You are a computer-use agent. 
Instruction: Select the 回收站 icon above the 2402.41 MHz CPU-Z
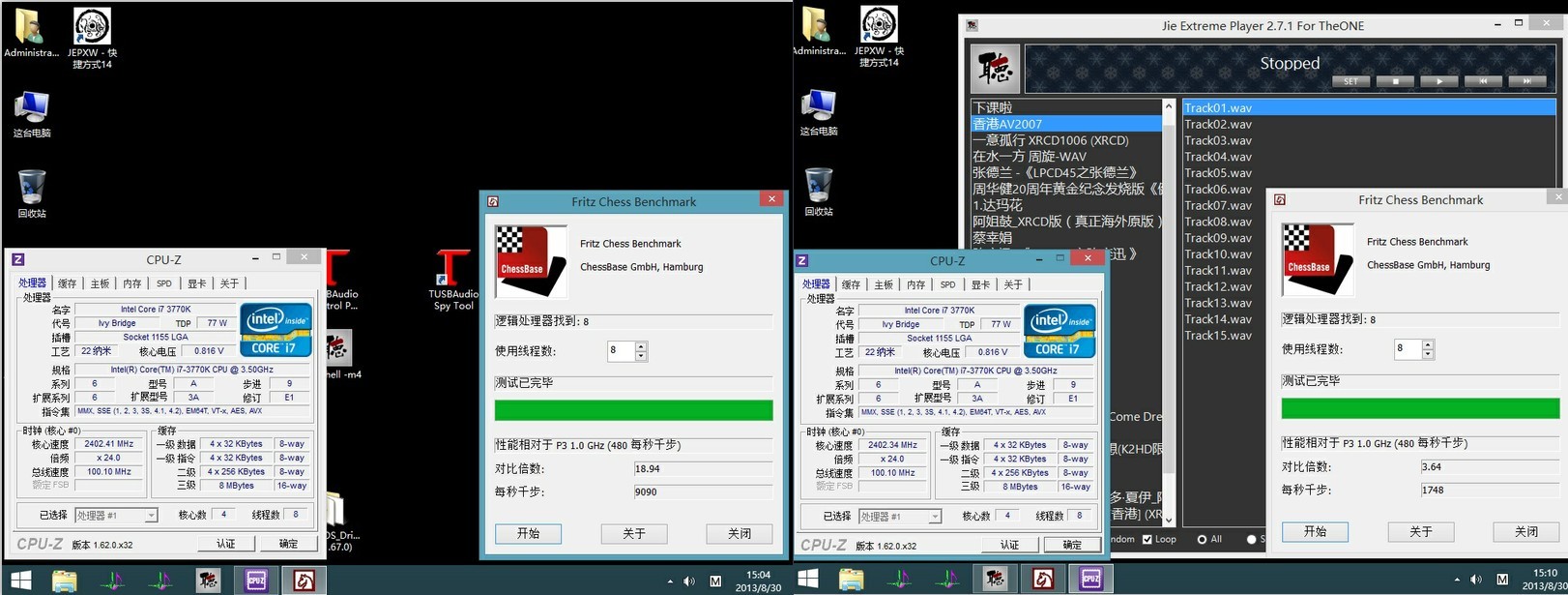32,193
